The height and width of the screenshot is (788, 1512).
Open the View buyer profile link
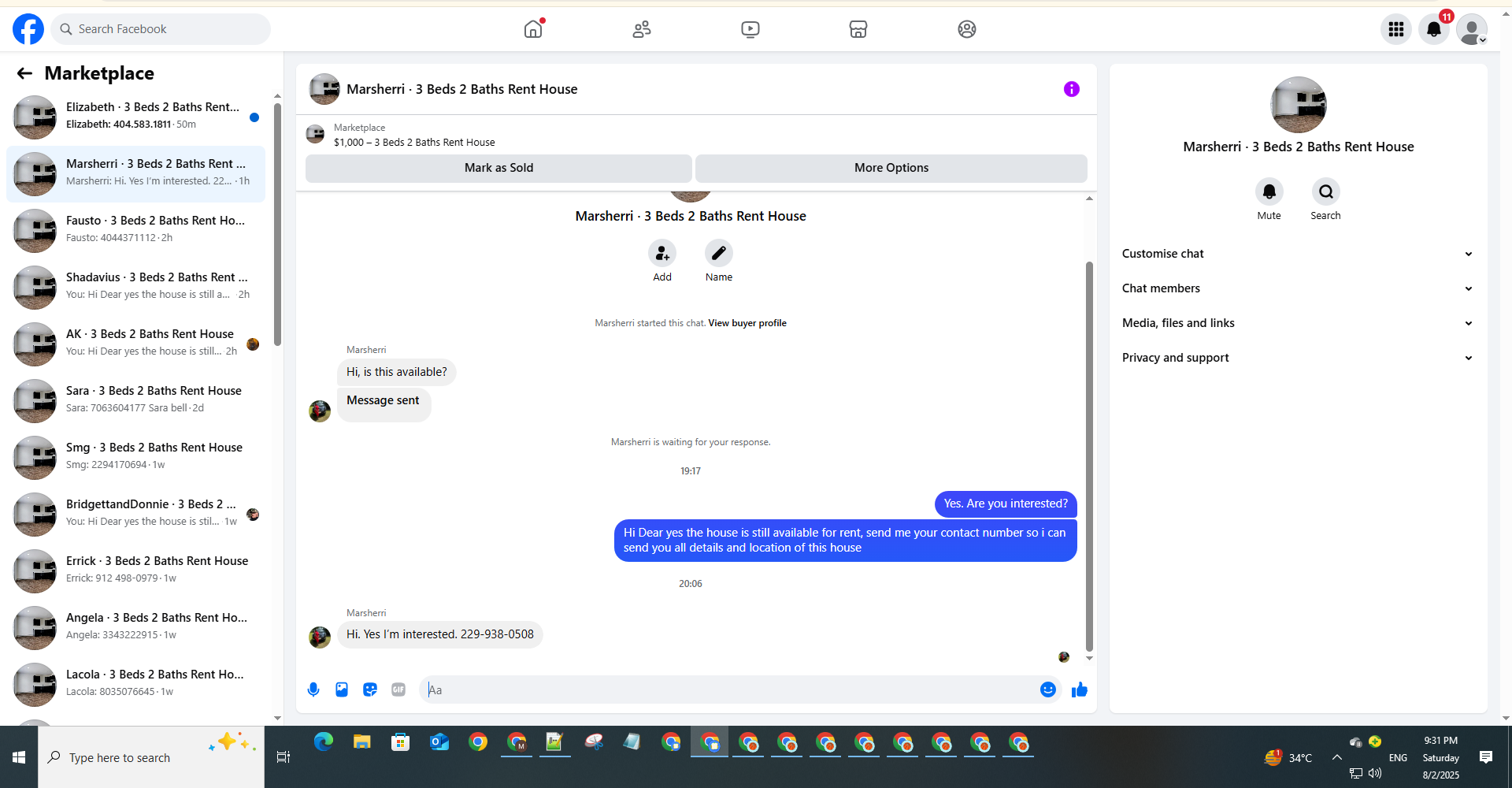pos(747,323)
